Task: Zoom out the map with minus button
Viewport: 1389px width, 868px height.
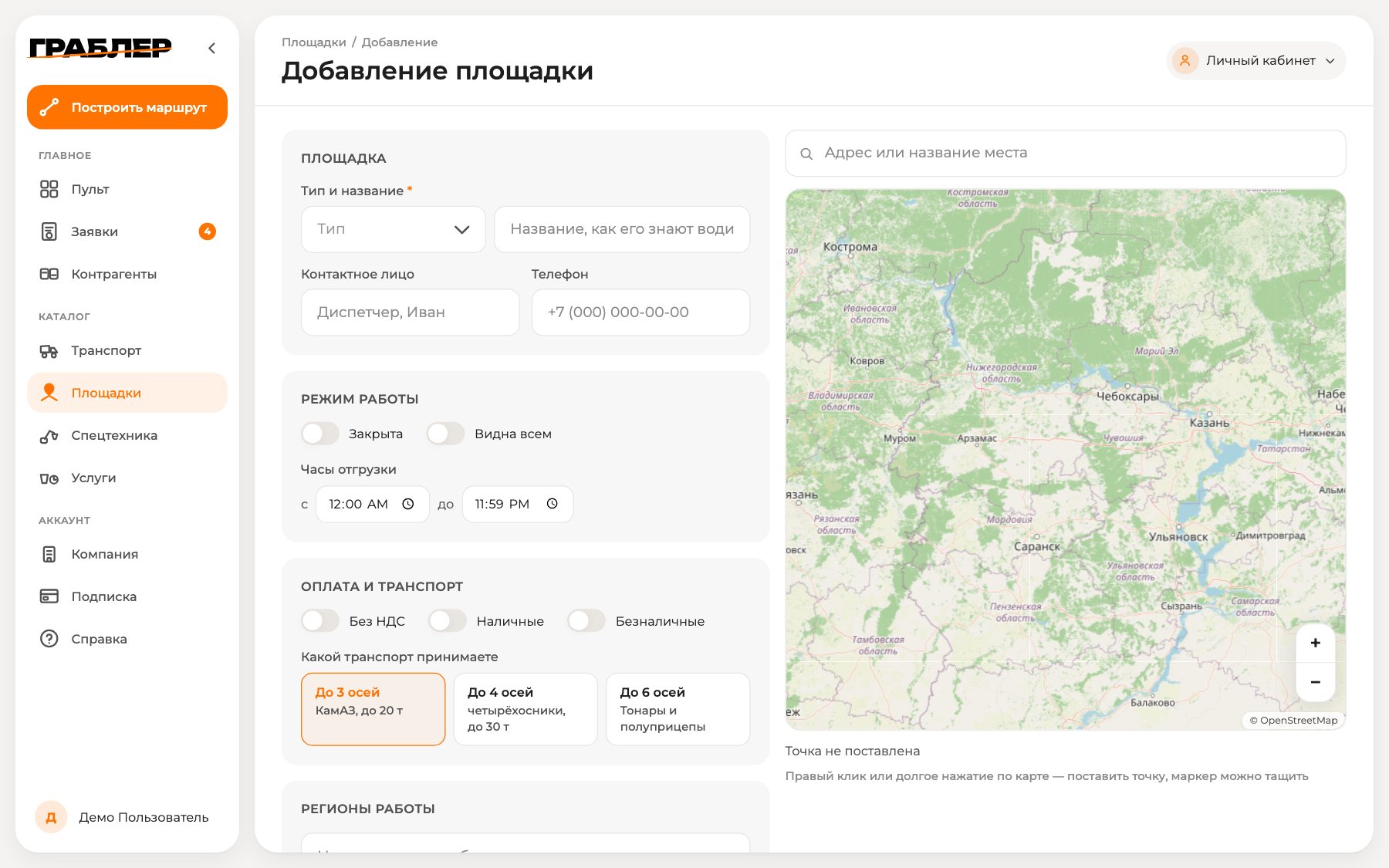Action: [1316, 682]
